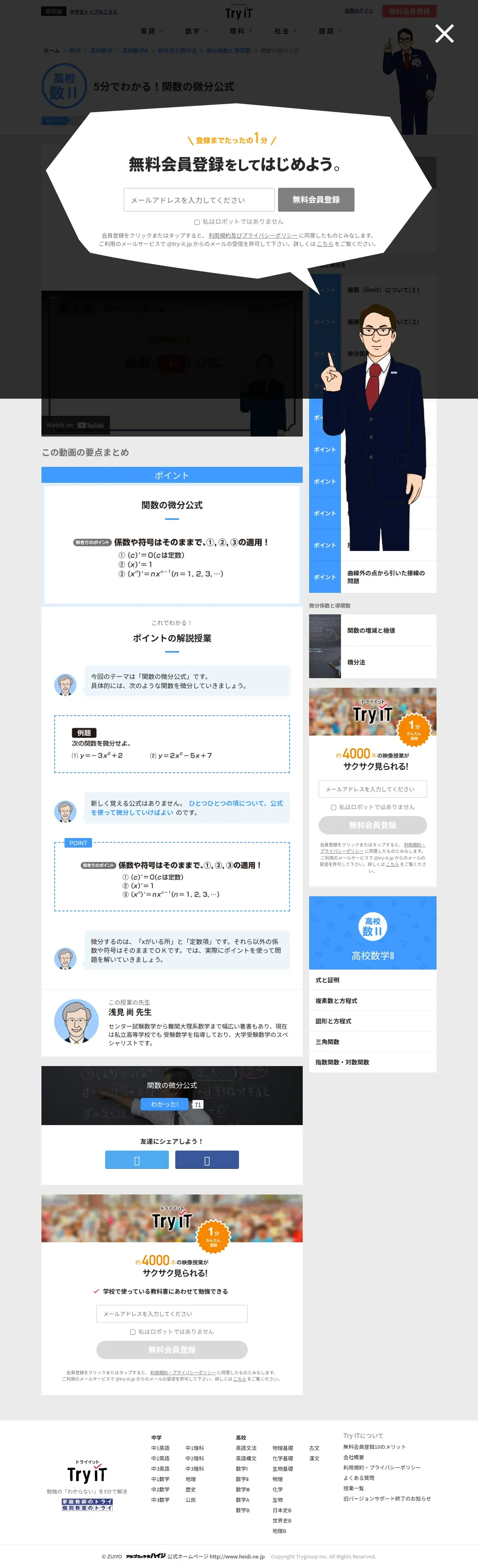Click 無料会員登録 button in the popup
The height and width of the screenshot is (1568, 478).
316,200
